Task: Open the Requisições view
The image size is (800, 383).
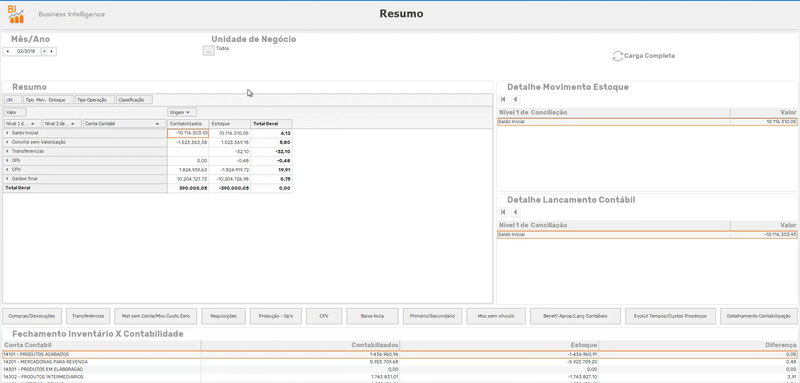Action: [223, 316]
